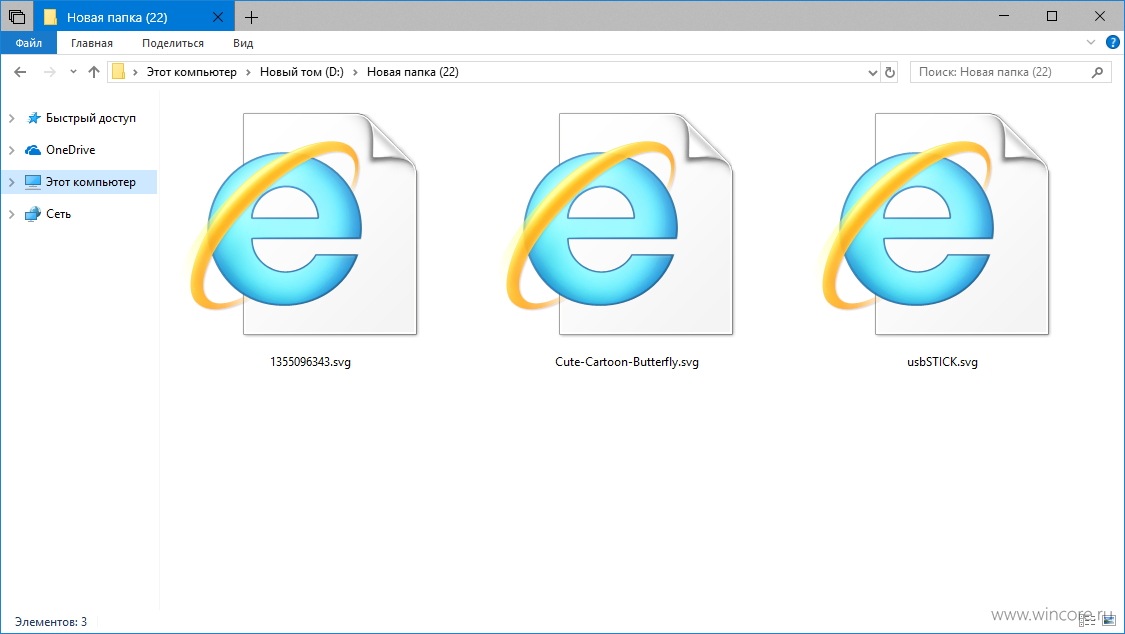
Task: Select the usbSTICK.svg file icon
Action: [936, 224]
